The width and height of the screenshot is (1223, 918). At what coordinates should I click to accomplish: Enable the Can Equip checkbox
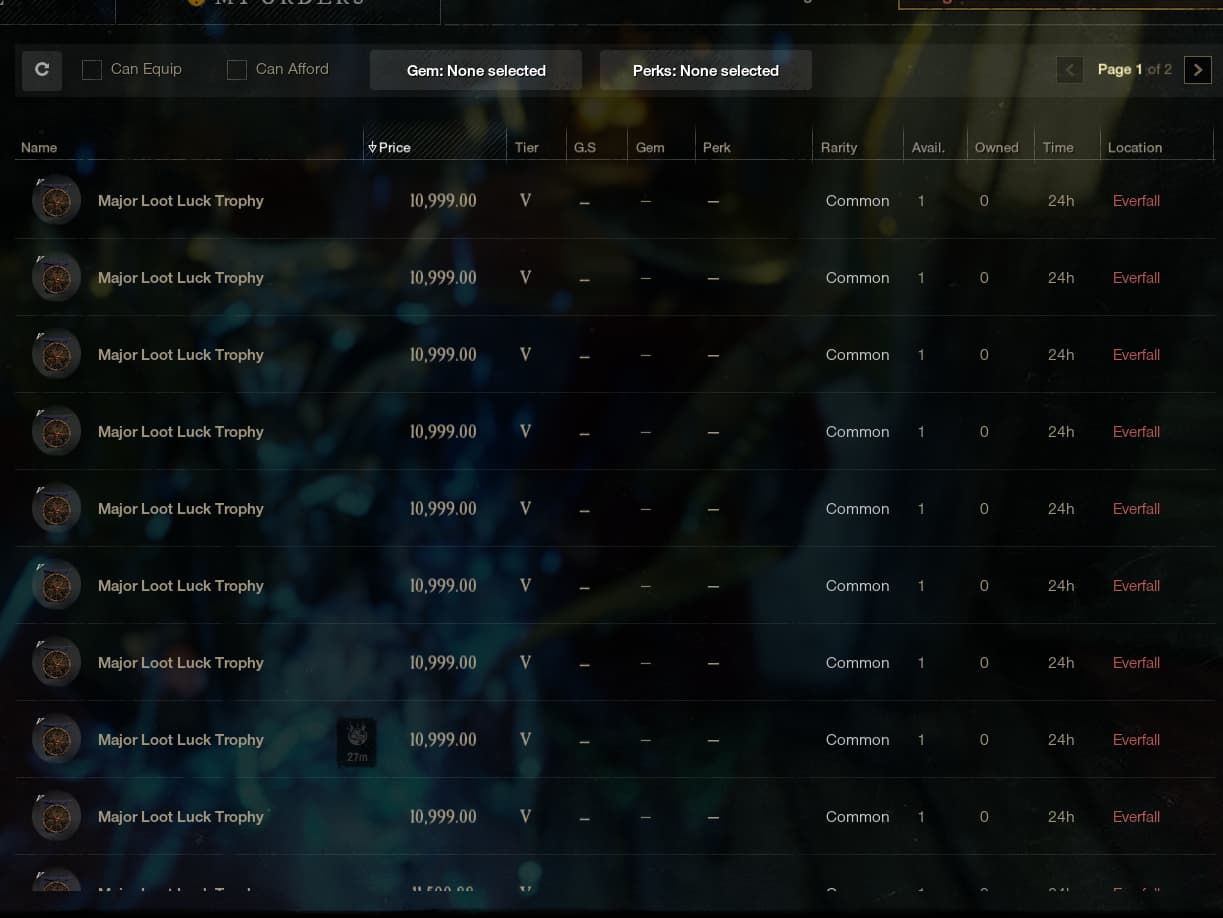[x=92, y=70]
